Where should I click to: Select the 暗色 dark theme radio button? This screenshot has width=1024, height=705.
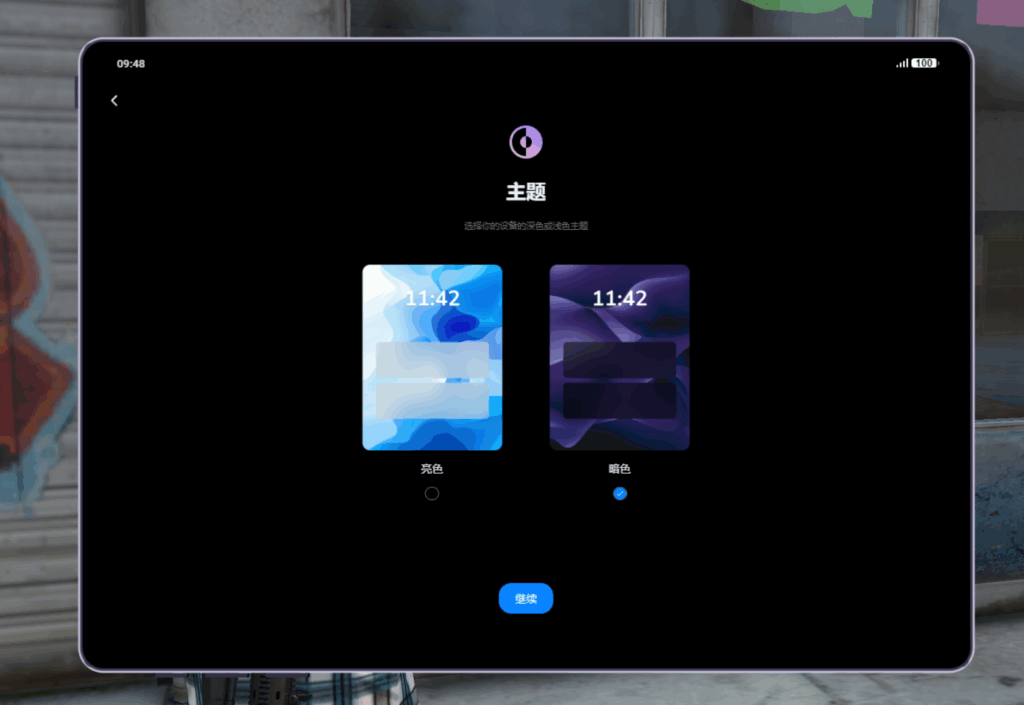tap(620, 494)
